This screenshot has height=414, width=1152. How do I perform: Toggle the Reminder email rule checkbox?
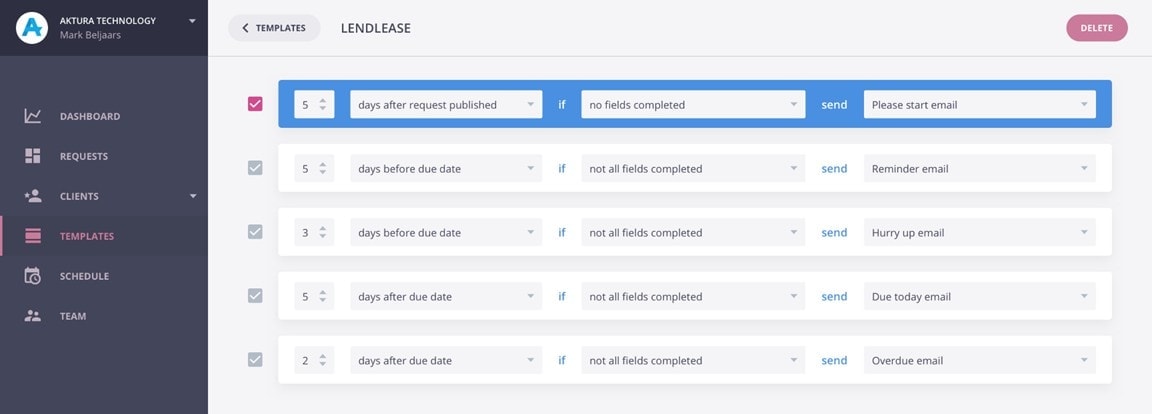coord(255,168)
